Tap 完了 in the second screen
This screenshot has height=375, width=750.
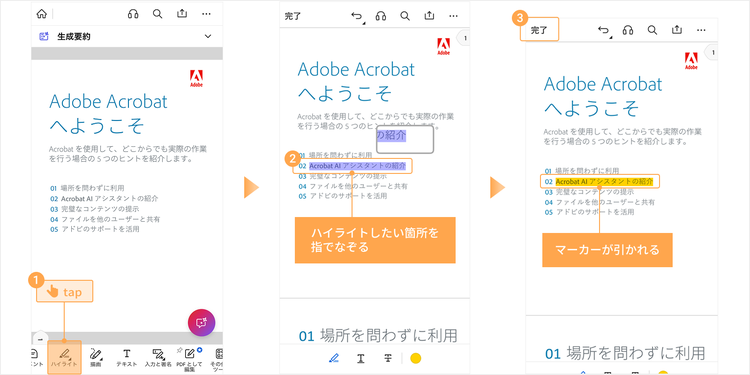[x=292, y=16]
